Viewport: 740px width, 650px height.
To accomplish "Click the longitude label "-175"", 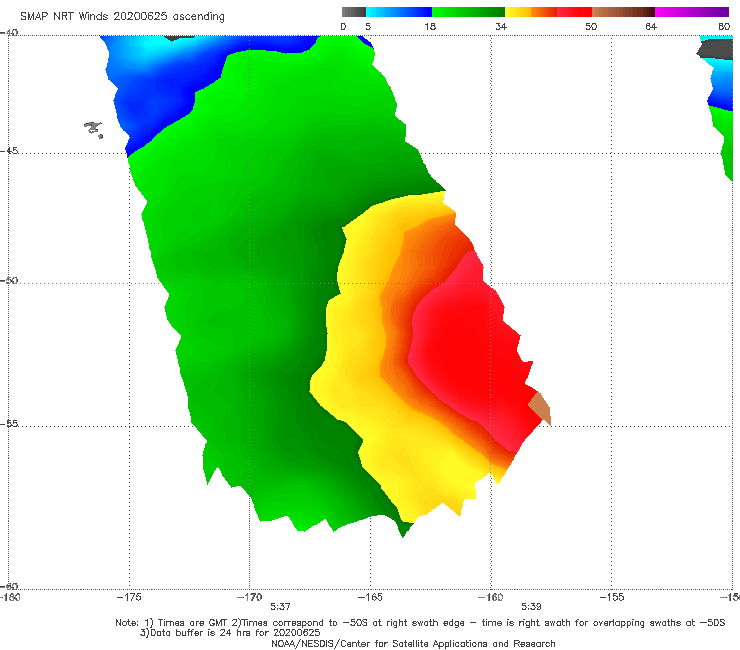I will (129, 597).
